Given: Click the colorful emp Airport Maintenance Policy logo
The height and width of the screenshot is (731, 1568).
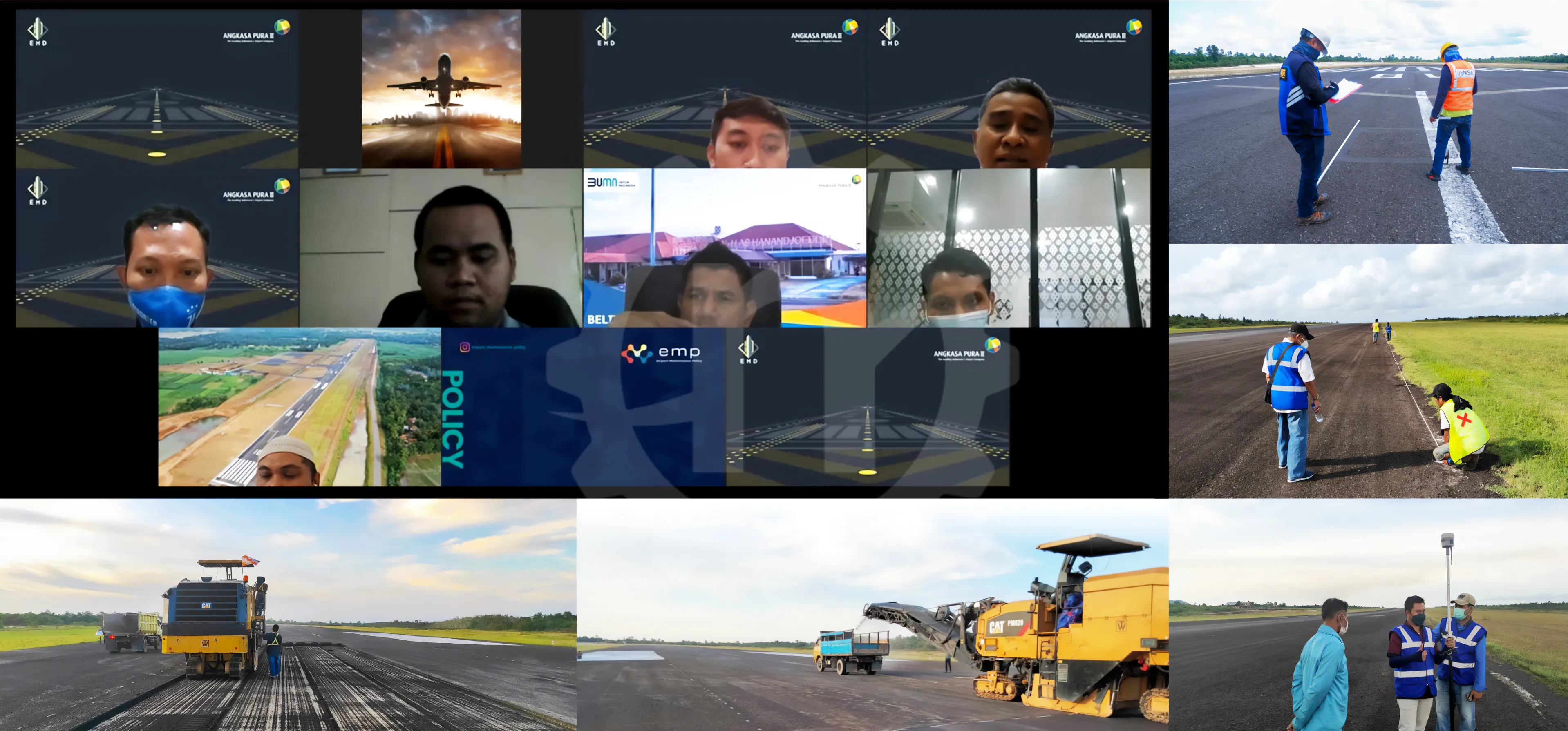Looking at the screenshot, I should point(660,353).
